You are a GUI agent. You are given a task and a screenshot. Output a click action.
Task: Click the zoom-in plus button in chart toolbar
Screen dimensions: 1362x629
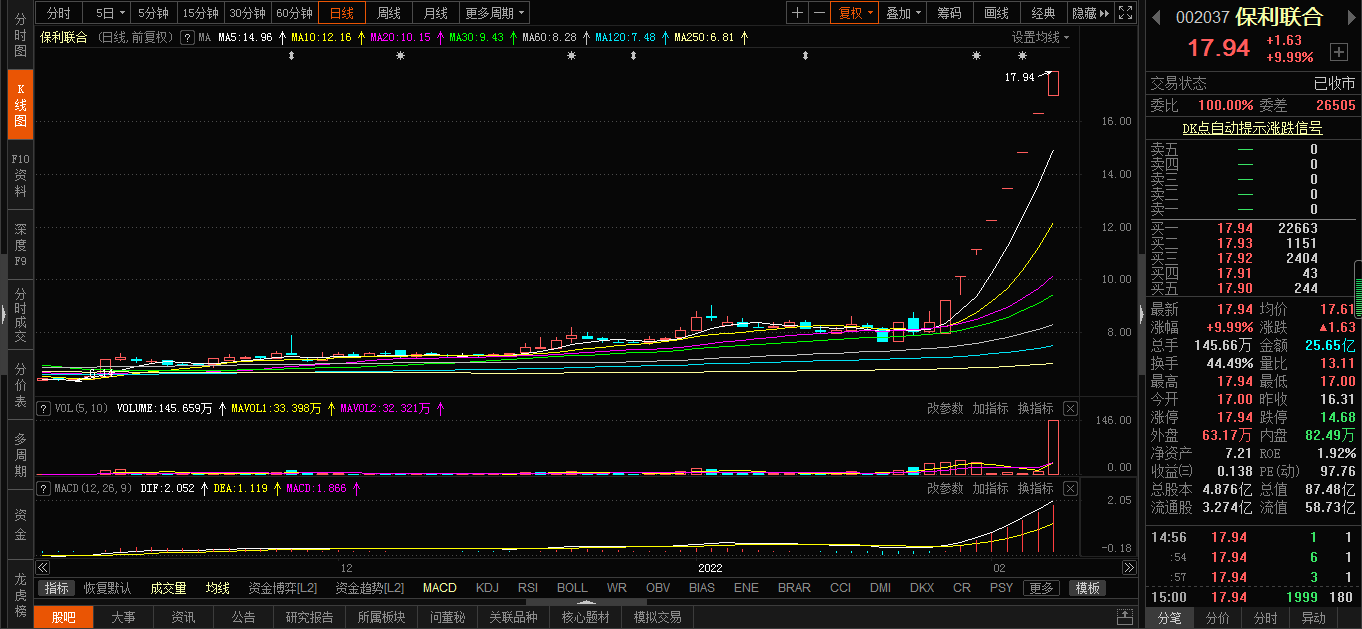(797, 13)
